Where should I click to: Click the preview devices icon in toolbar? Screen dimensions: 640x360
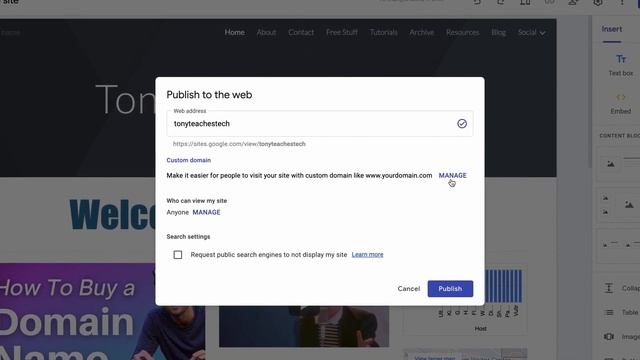pyautogui.click(x=525, y=2)
